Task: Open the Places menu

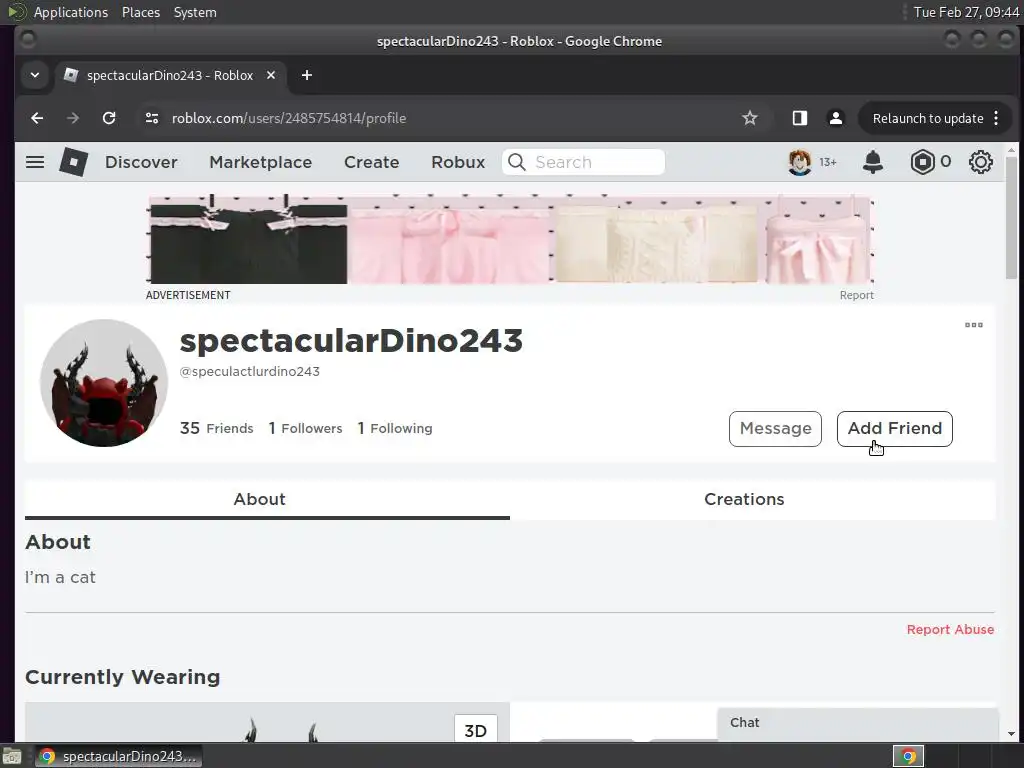Action: click(141, 12)
